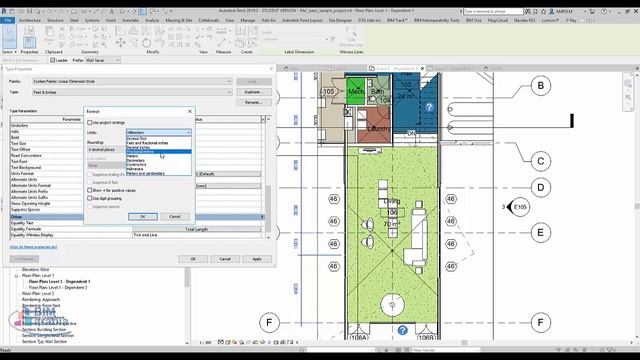Open the Architecture ribbon tab
This screenshot has height=360, width=640.
[30, 20]
